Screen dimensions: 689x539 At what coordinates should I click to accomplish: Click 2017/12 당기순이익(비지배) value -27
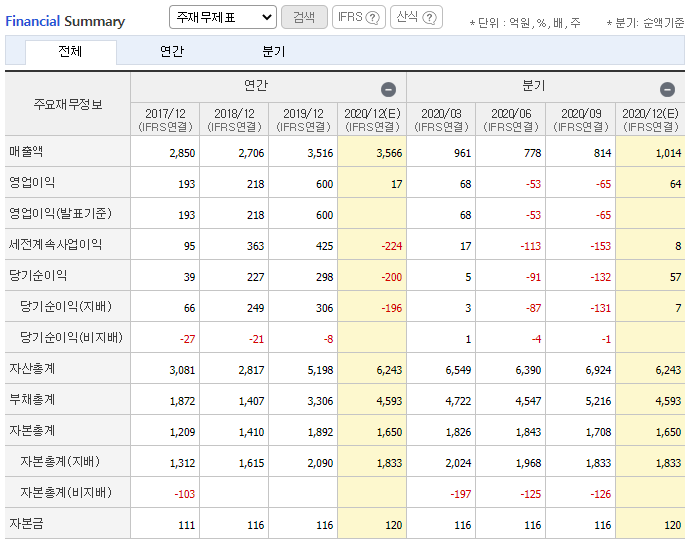click(x=188, y=339)
